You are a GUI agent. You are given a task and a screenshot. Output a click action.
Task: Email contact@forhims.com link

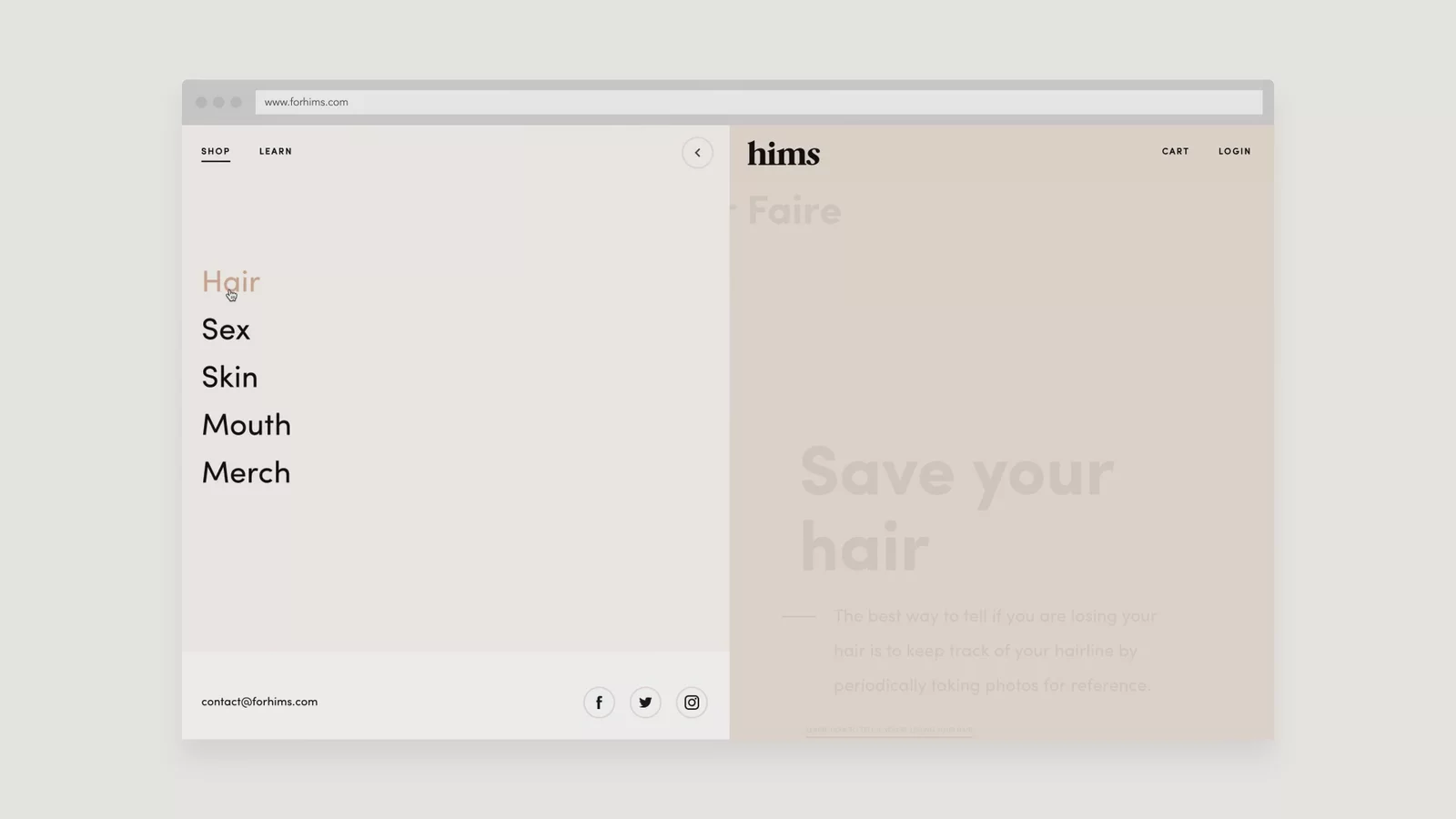coord(259,702)
